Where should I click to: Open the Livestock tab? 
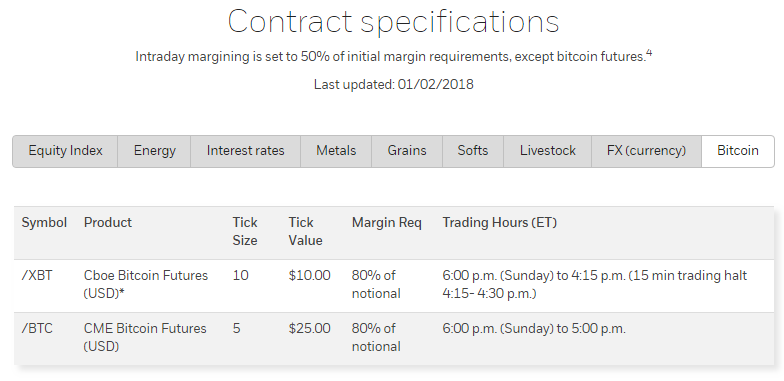(x=548, y=151)
